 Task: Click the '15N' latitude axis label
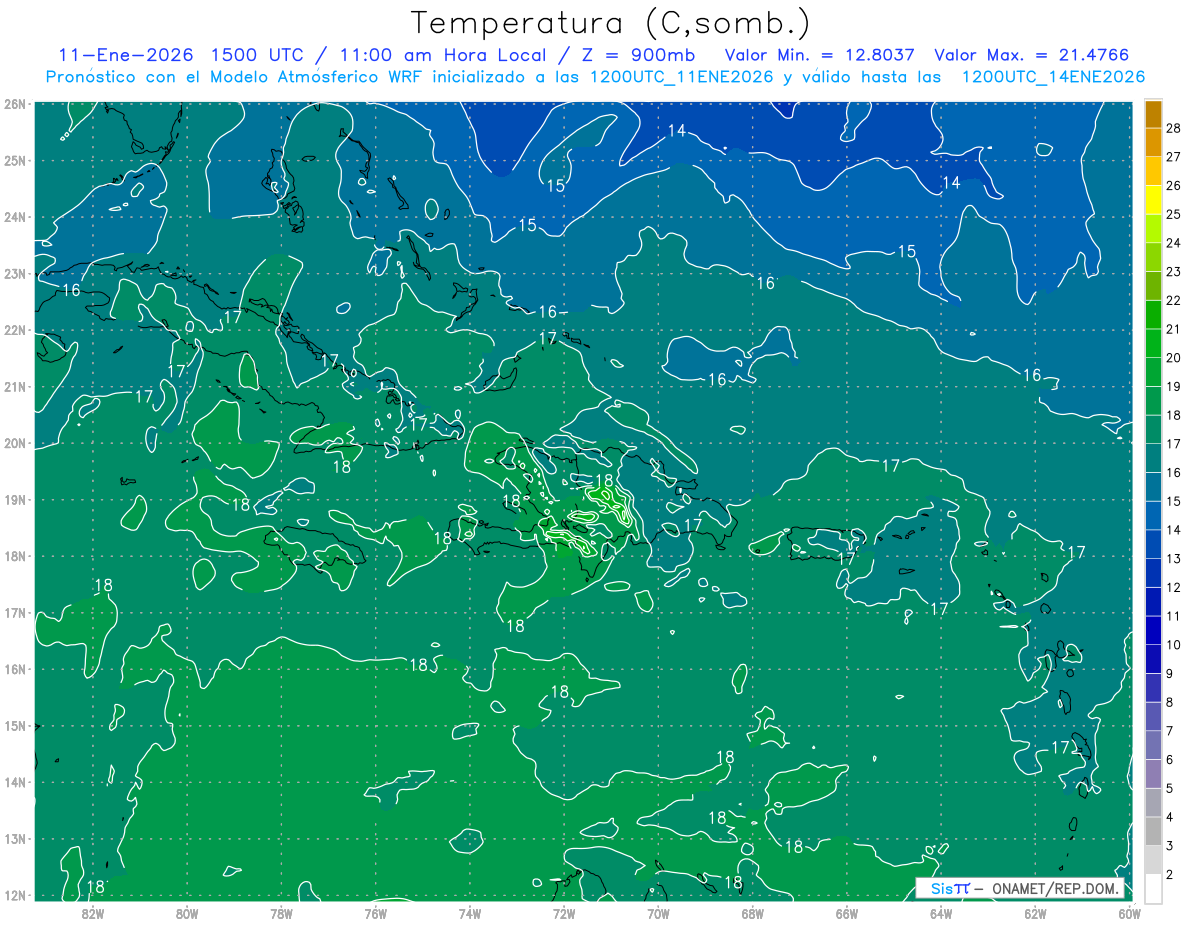pos(15,725)
